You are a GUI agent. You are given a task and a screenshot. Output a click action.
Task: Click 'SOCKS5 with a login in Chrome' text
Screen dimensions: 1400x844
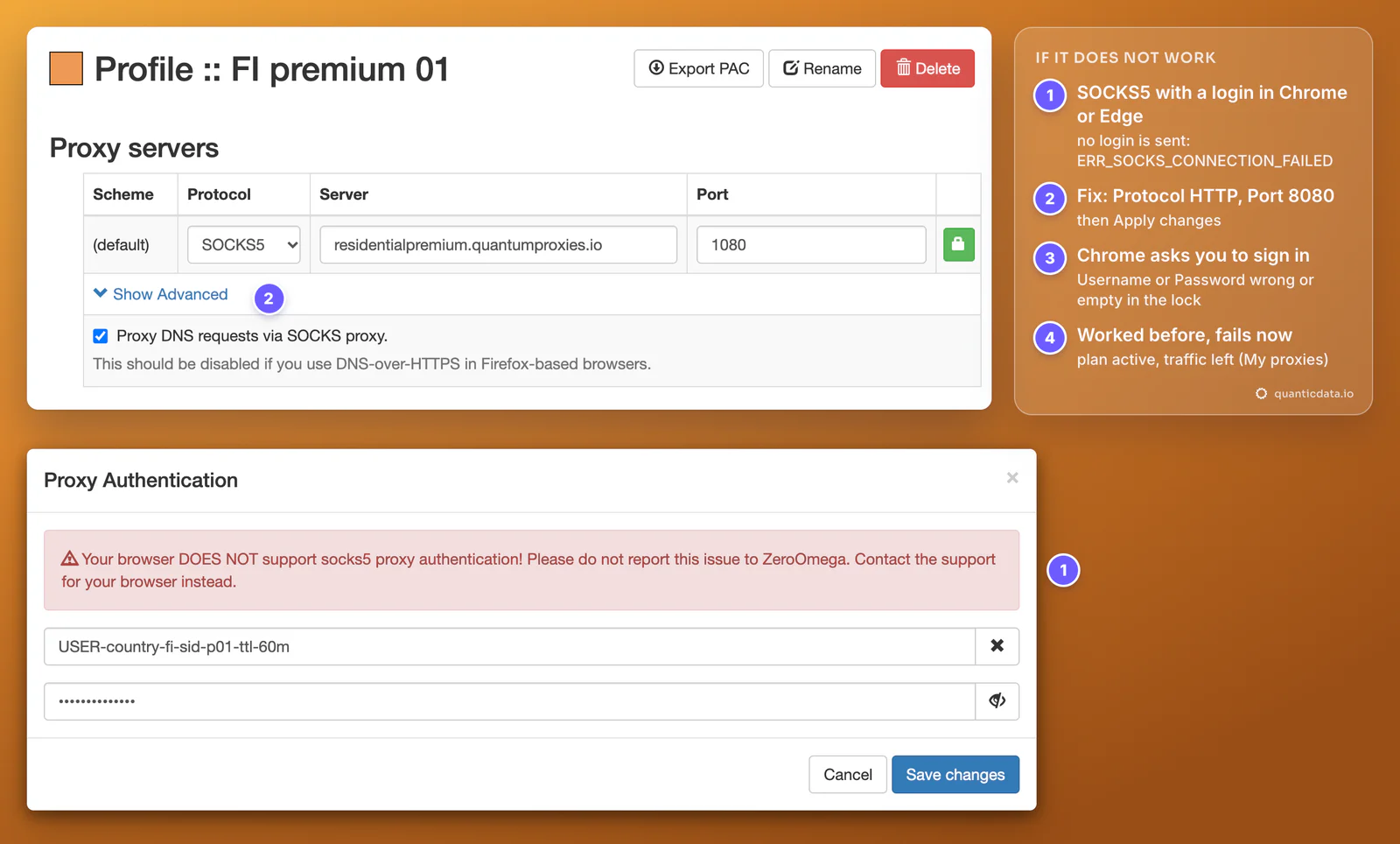tap(1212, 93)
